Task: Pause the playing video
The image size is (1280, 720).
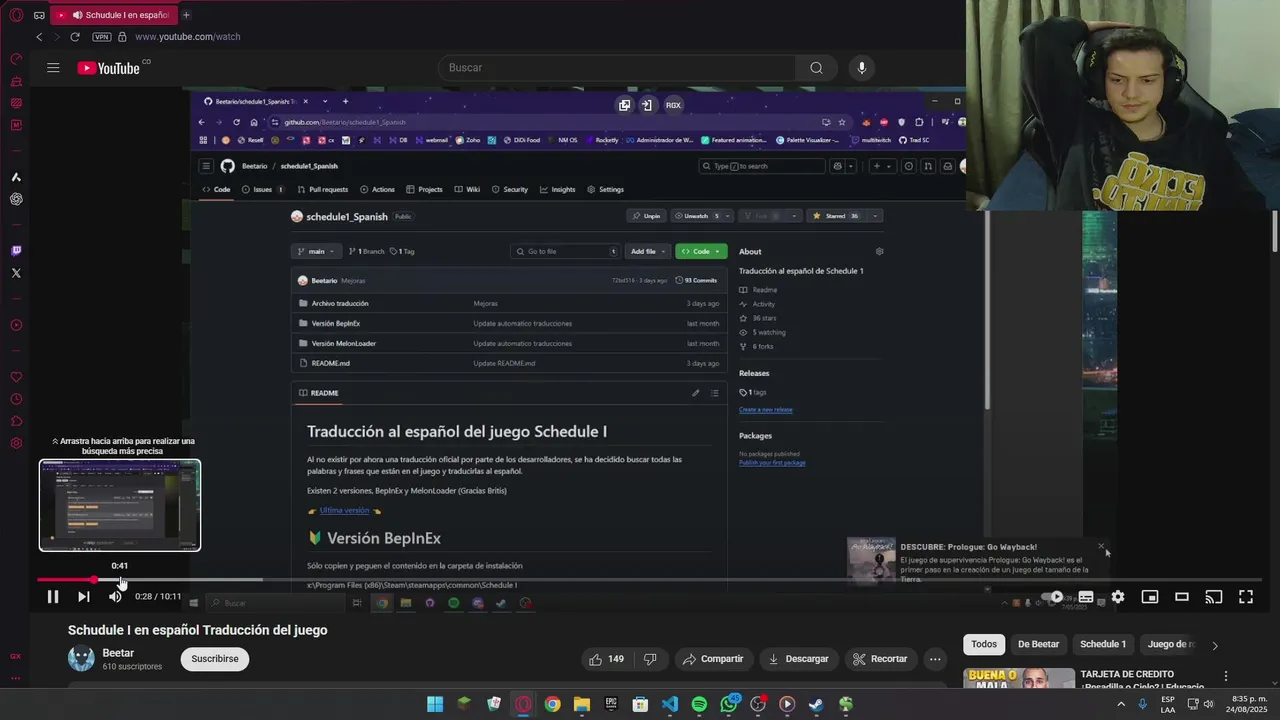Action: coord(53,597)
